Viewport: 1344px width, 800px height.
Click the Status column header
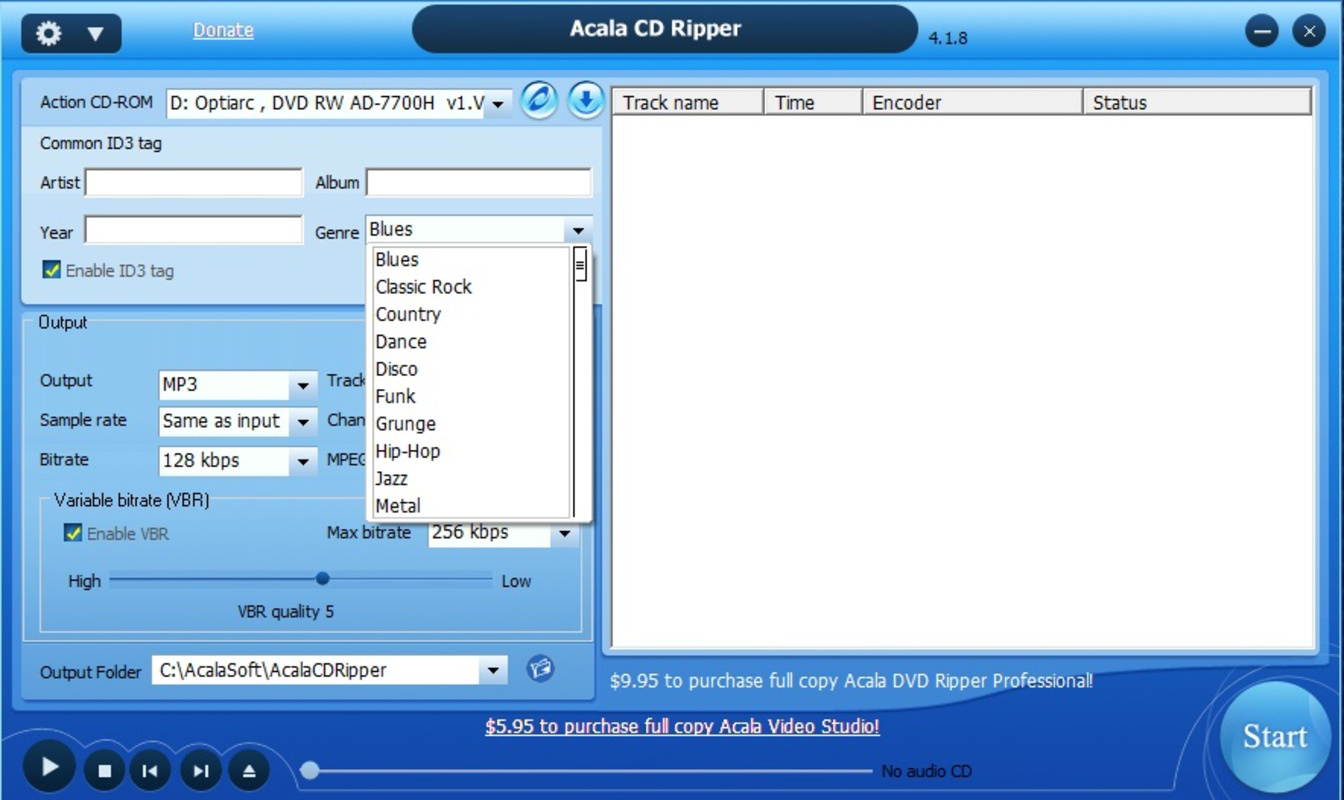pos(1197,102)
